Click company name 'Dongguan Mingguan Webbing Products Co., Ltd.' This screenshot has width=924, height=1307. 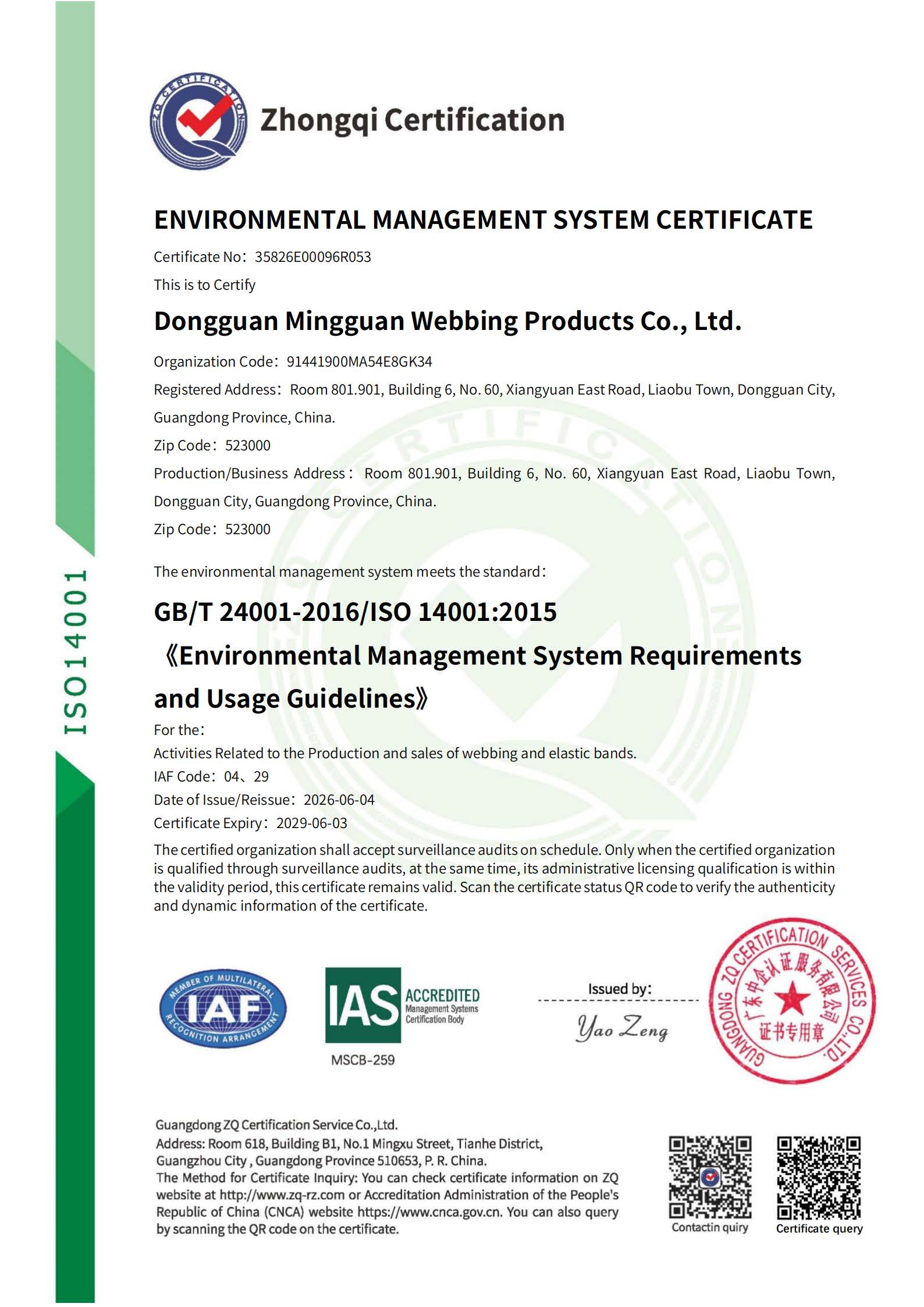447,321
